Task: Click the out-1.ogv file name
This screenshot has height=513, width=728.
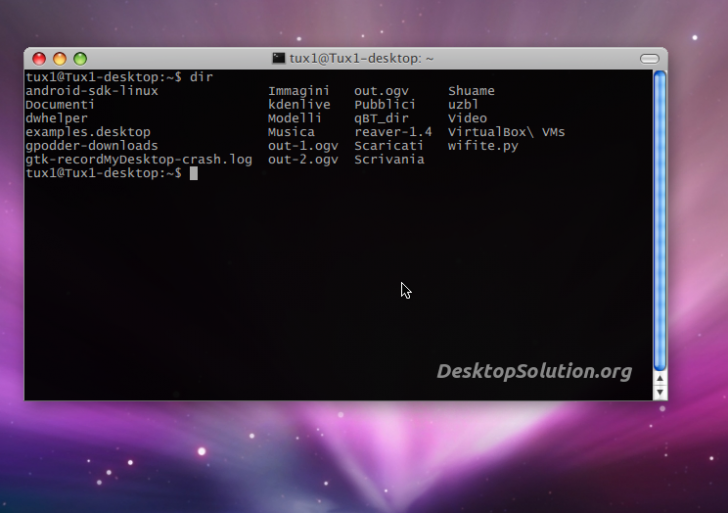Action: [303, 146]
